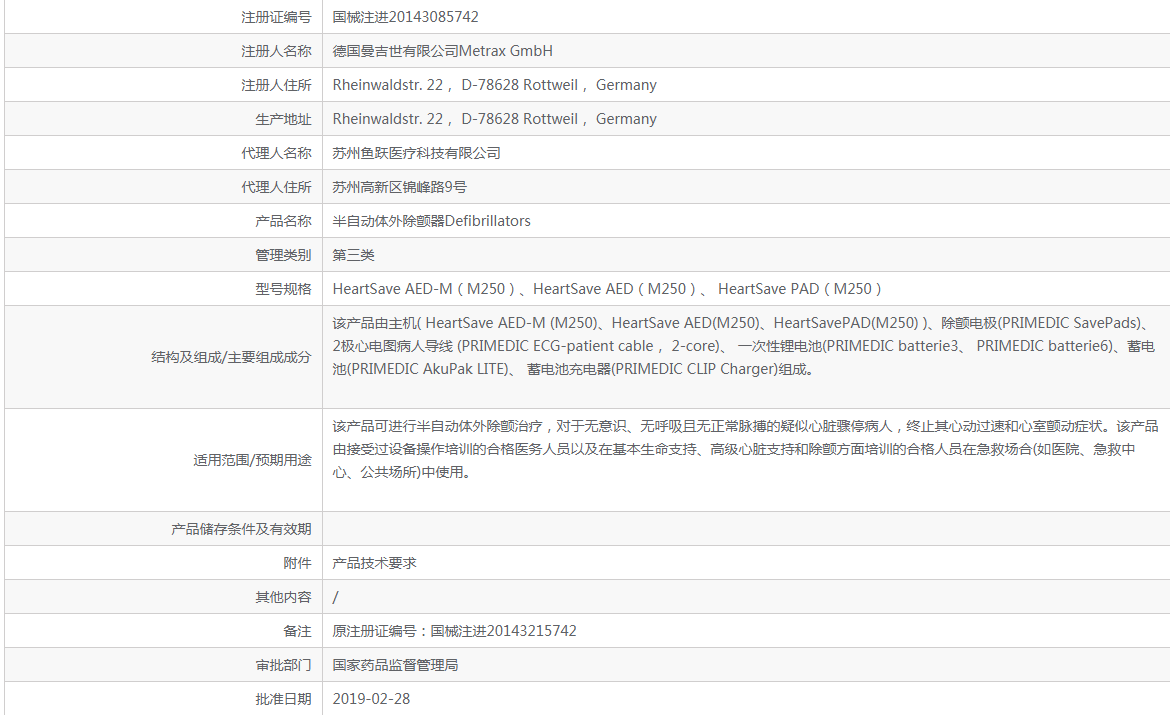
Task: Select the 审批部门 label
Action: click(284, 666)
